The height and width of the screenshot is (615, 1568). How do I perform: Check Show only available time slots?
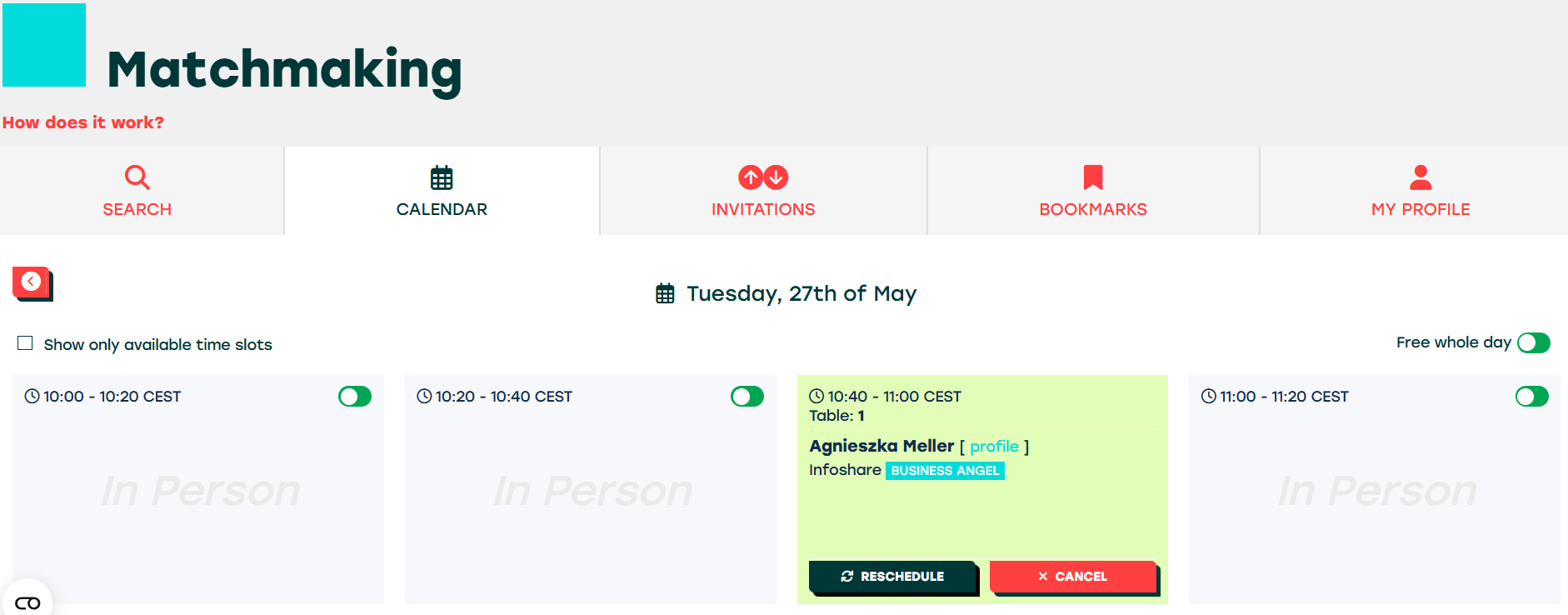click(x=26, y=343)
